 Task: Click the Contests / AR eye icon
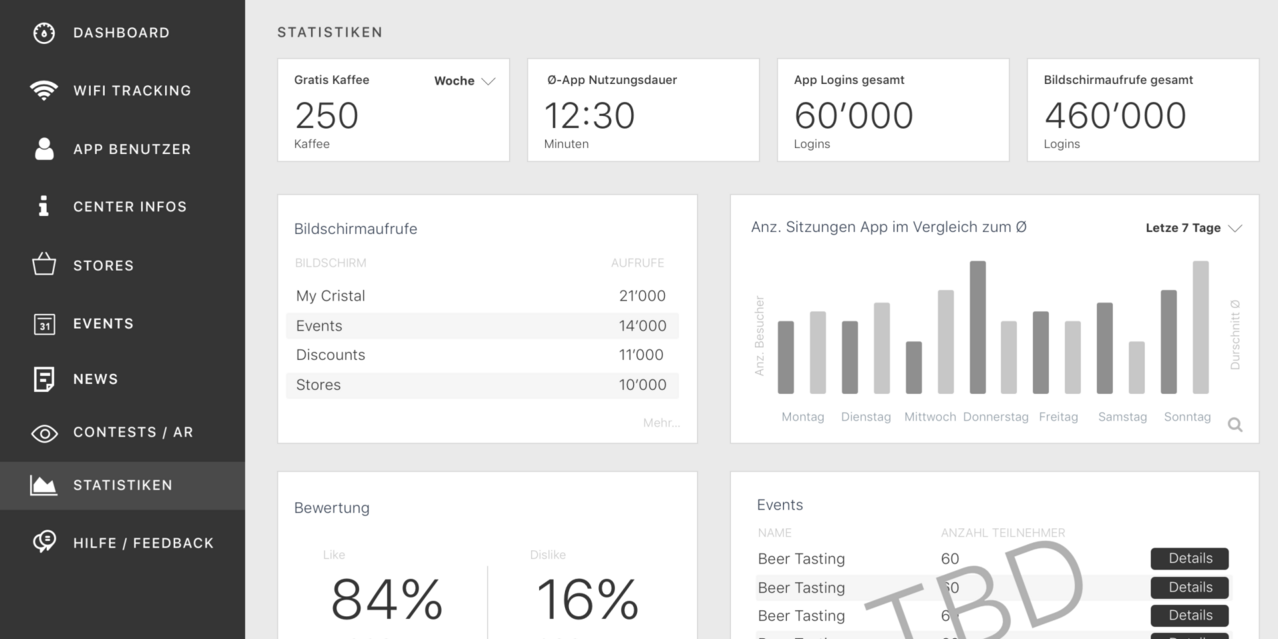tap(44, 433)
